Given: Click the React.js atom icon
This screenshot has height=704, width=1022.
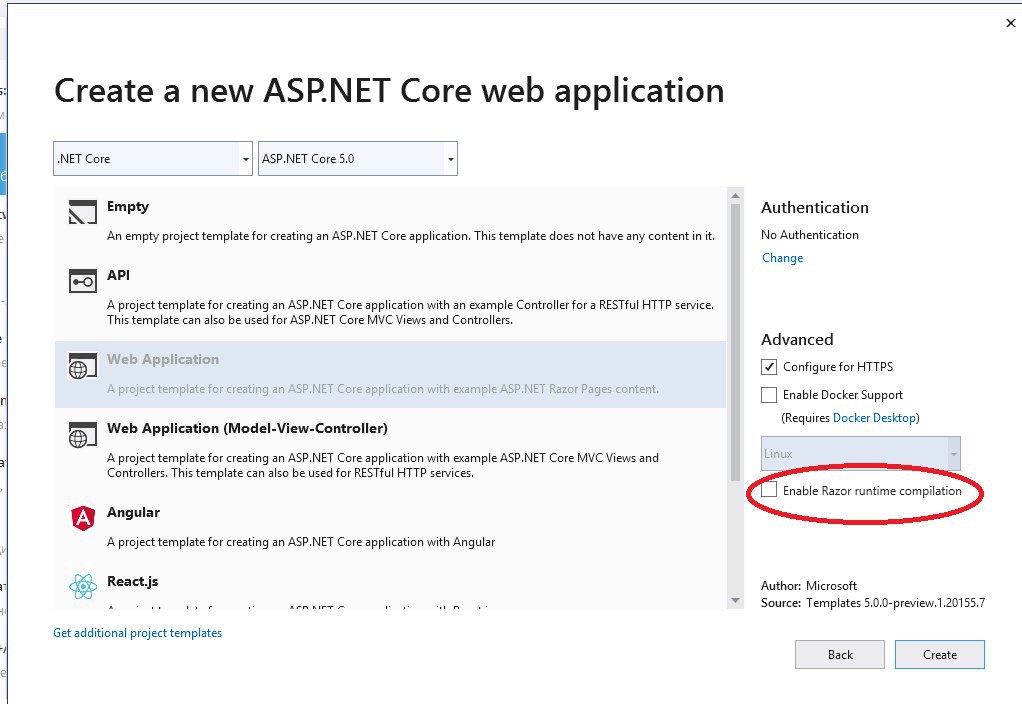Looking at the screenshot, I should (83, 587).
